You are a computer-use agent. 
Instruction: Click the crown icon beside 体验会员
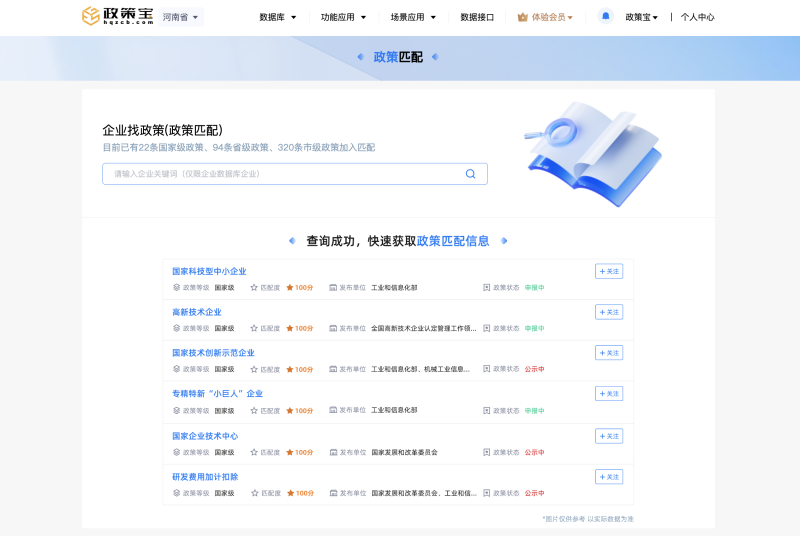click(x=522, y=17)
